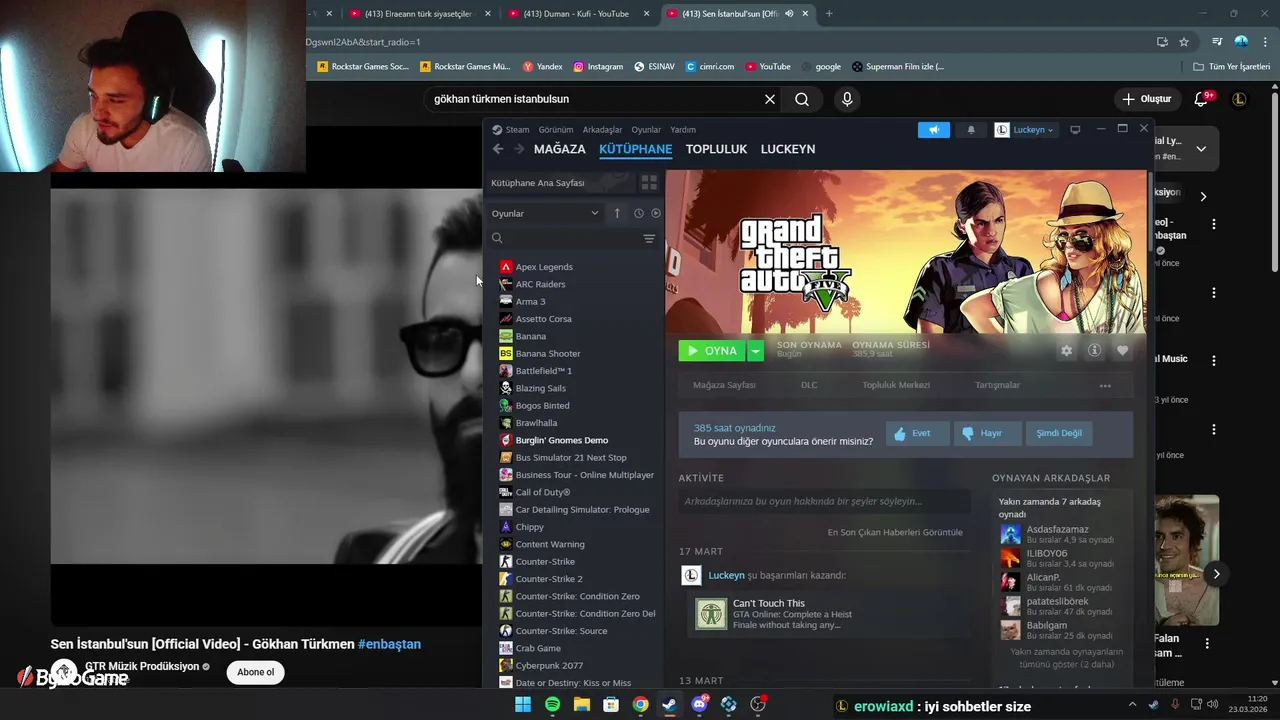Click the green OYNA play button
1280x720 pixels.
[713, 351]
